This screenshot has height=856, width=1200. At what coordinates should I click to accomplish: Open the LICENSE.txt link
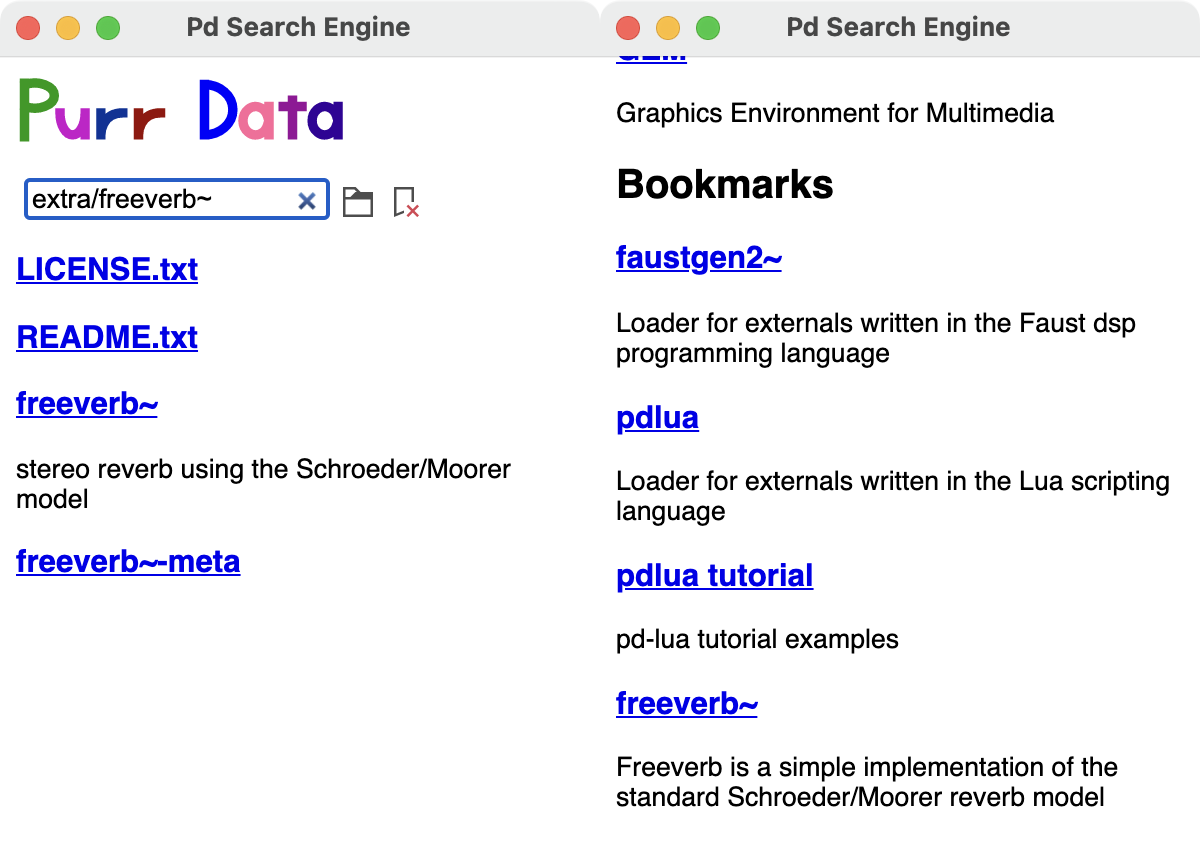[107, 269]
